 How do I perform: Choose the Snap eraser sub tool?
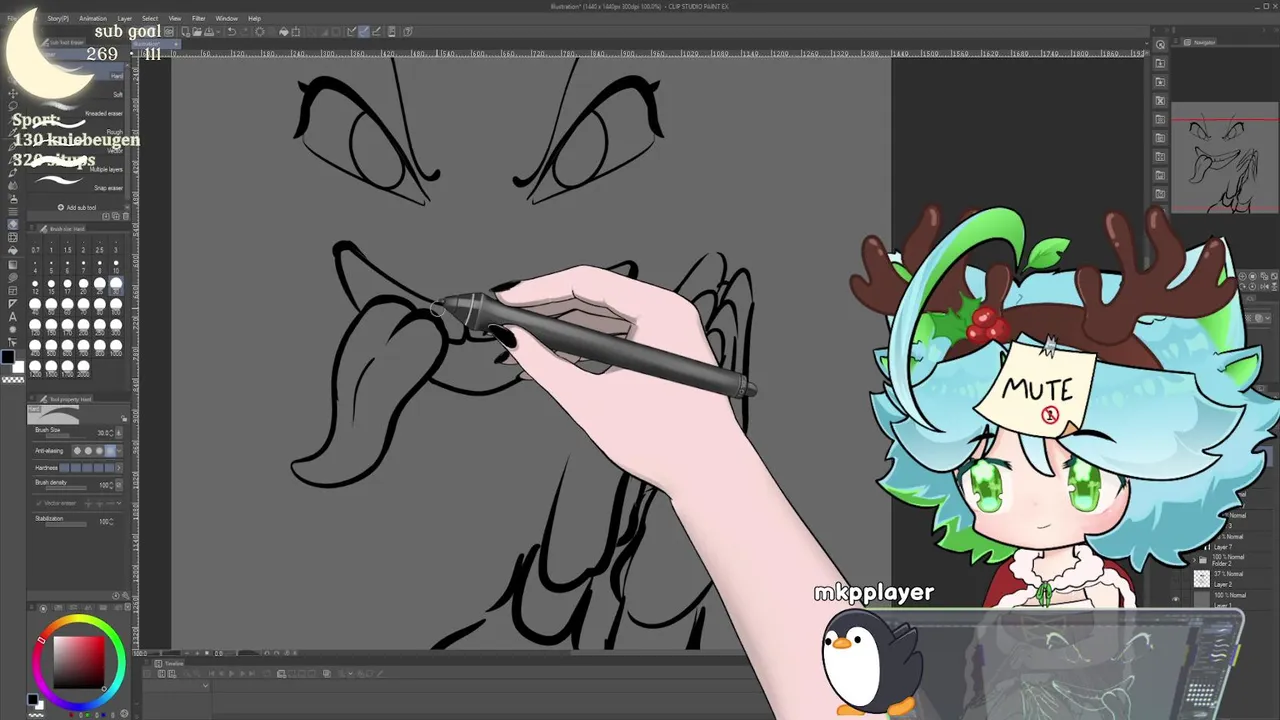coord(78,188)
